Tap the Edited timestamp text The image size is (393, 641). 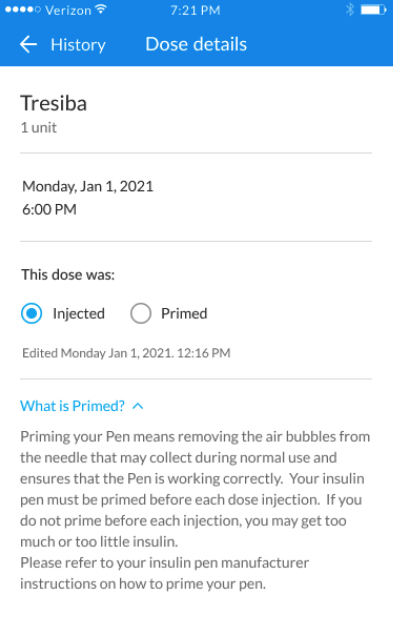tap(126, 353)
